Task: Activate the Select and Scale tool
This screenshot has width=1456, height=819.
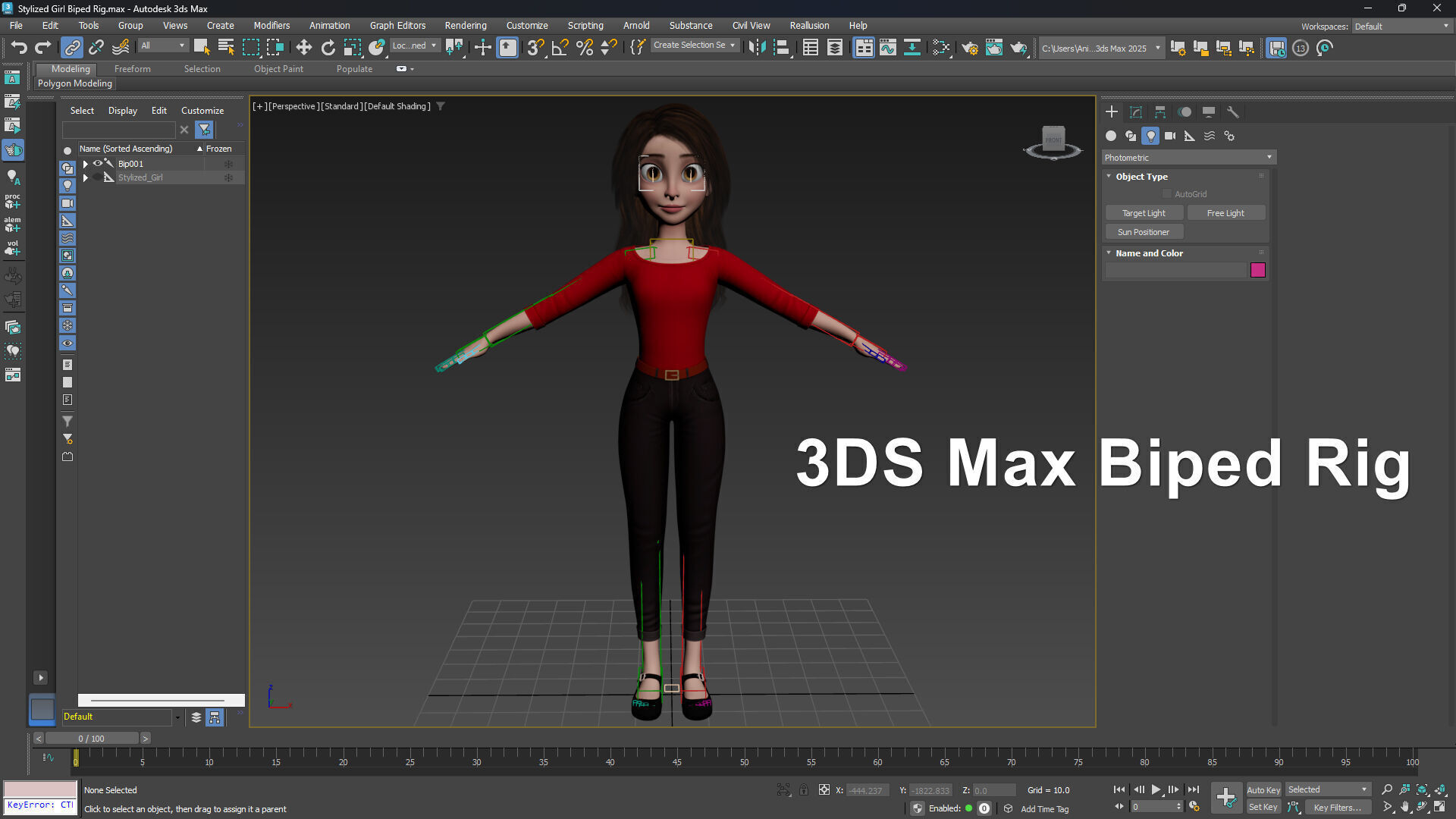Action: [x=353, y=47]
